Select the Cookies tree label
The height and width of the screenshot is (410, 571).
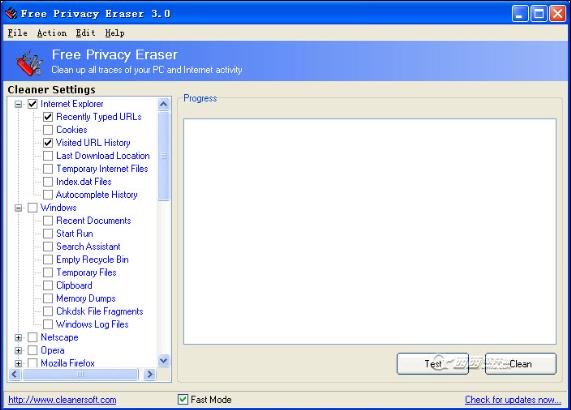[x=72, y=130]
